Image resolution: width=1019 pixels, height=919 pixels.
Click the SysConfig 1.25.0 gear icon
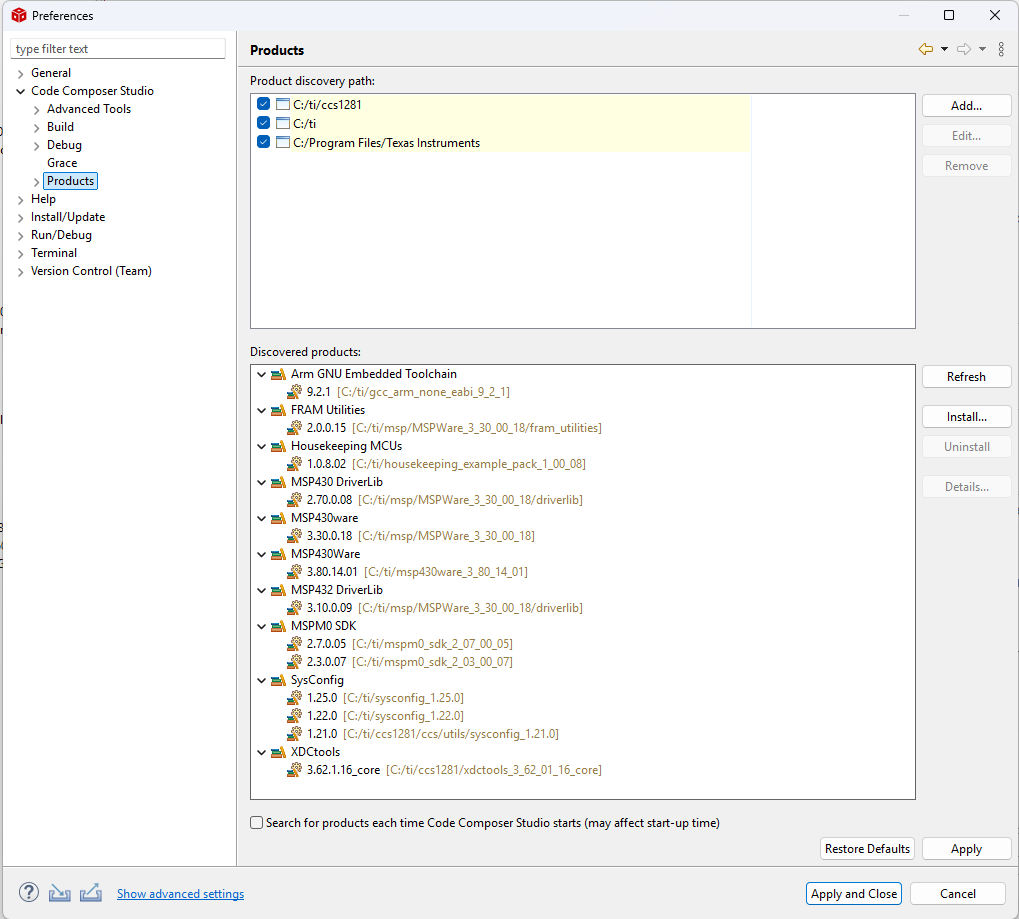click(x=295, y=698)
